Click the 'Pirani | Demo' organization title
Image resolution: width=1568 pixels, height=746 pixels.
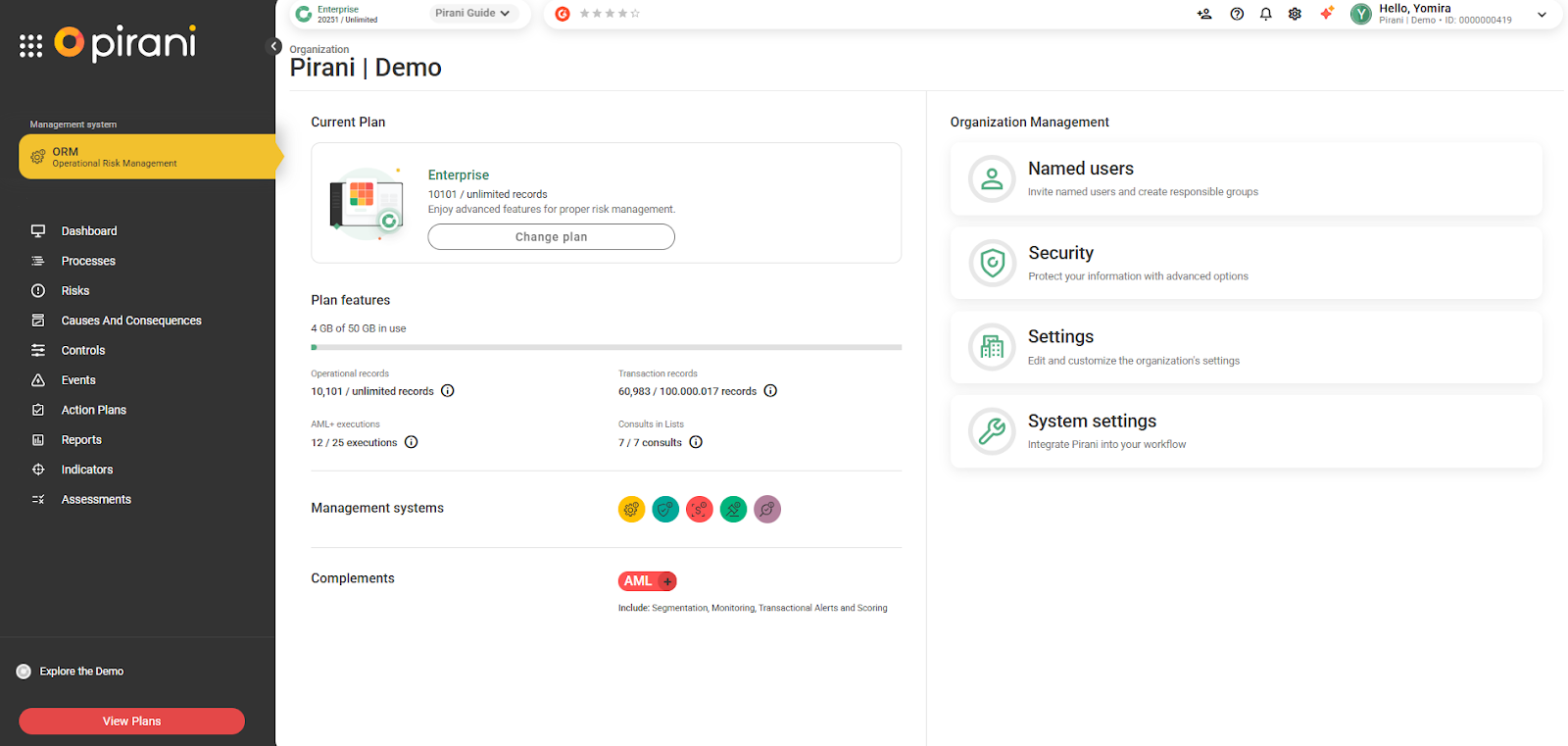pos(366,68)
